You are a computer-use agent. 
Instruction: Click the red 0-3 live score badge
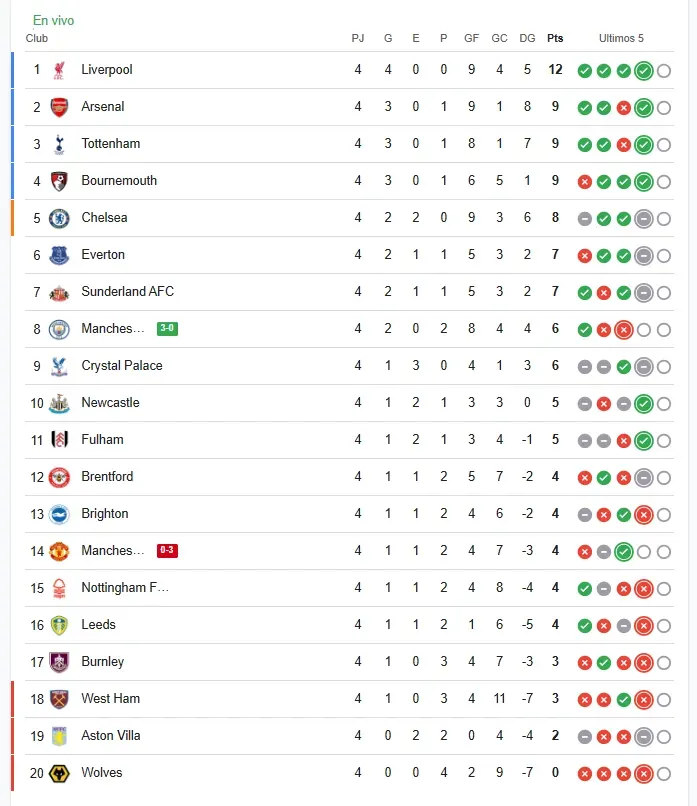(167, 551)
